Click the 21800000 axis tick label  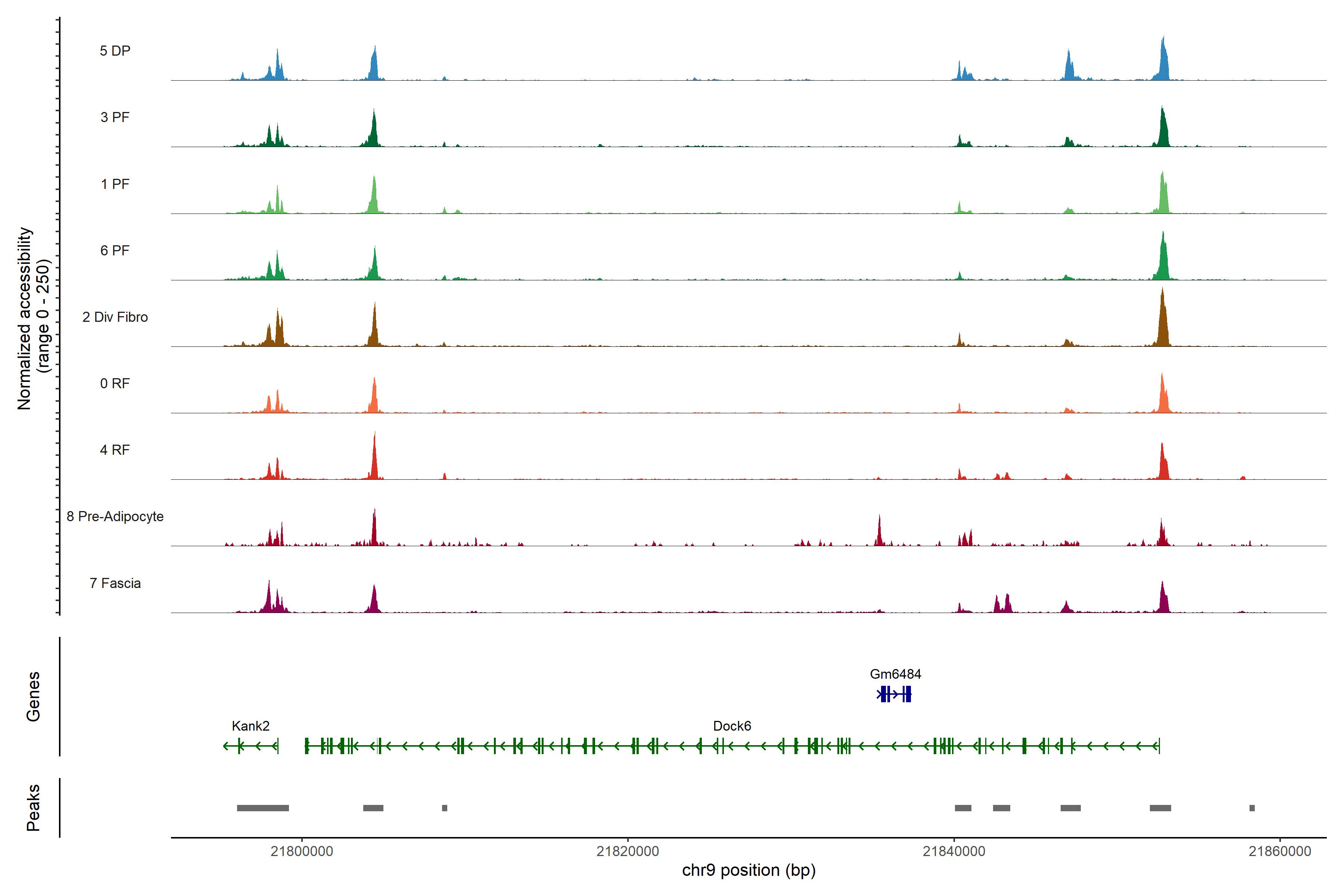pyautogui.click(x=302, y=852)
